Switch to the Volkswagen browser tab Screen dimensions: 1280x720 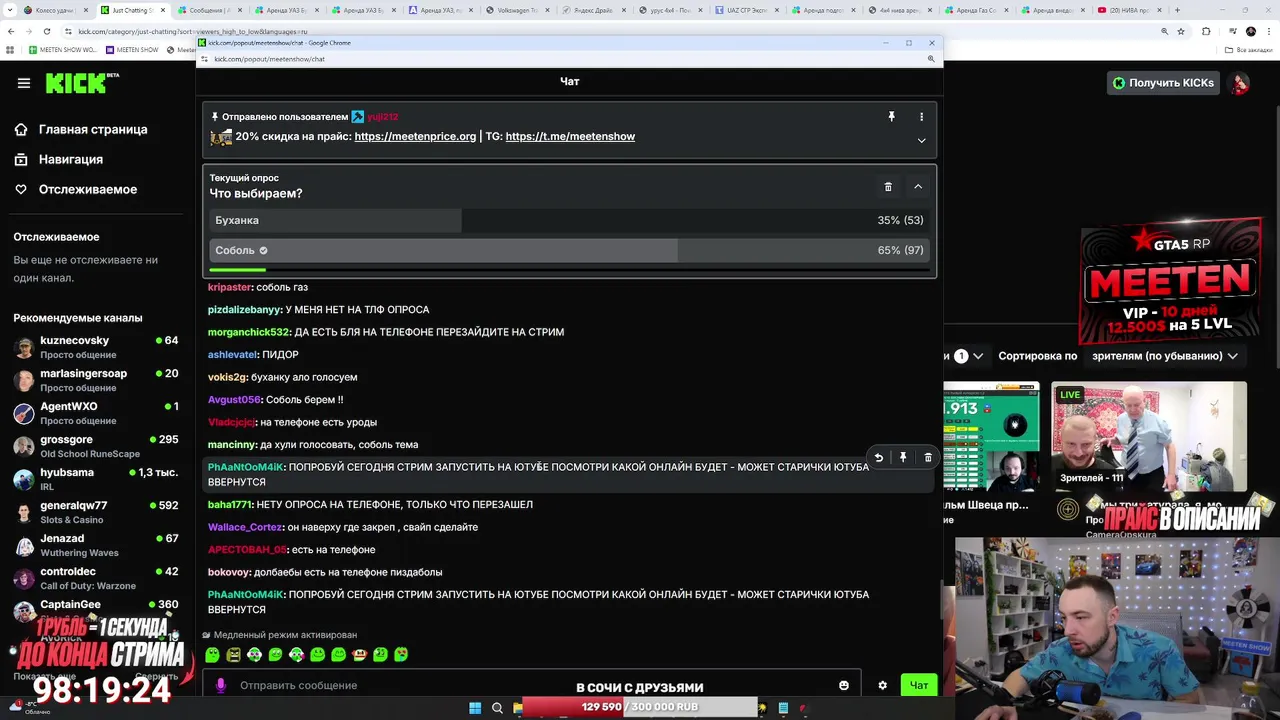(x=517, y=10)
